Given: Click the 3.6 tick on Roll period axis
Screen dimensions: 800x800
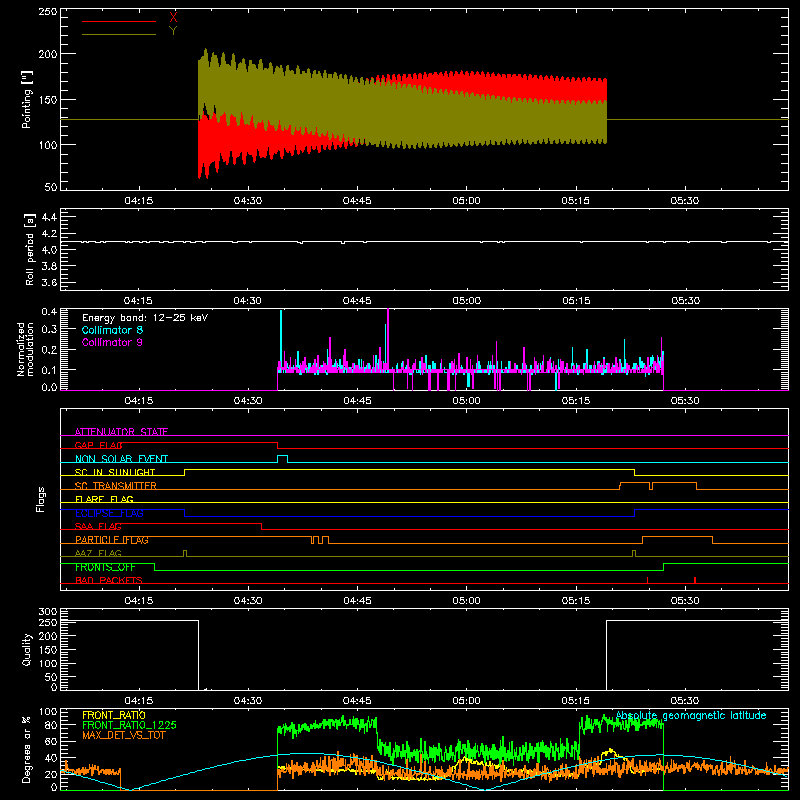Looking at the screenshot, I should (48, 282).
